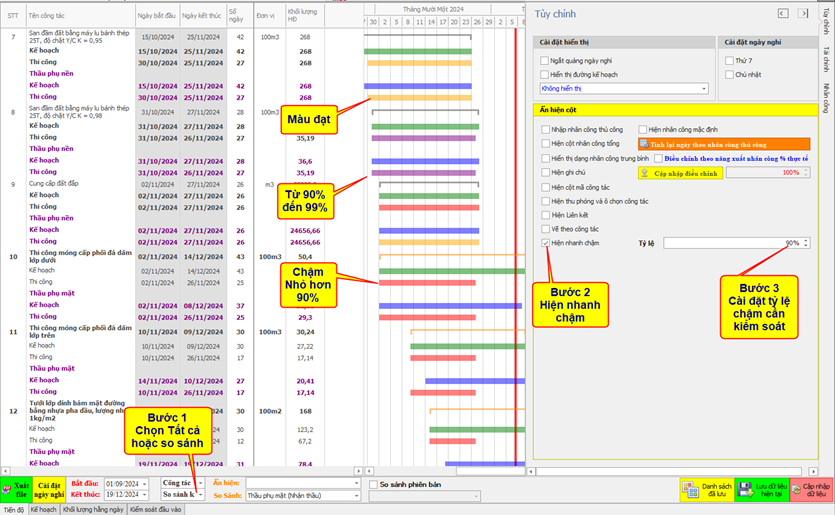Click the right arrow in Tùy chỉnh header
The width and height of the screenshot is (835, 515).
pos(803,13)
